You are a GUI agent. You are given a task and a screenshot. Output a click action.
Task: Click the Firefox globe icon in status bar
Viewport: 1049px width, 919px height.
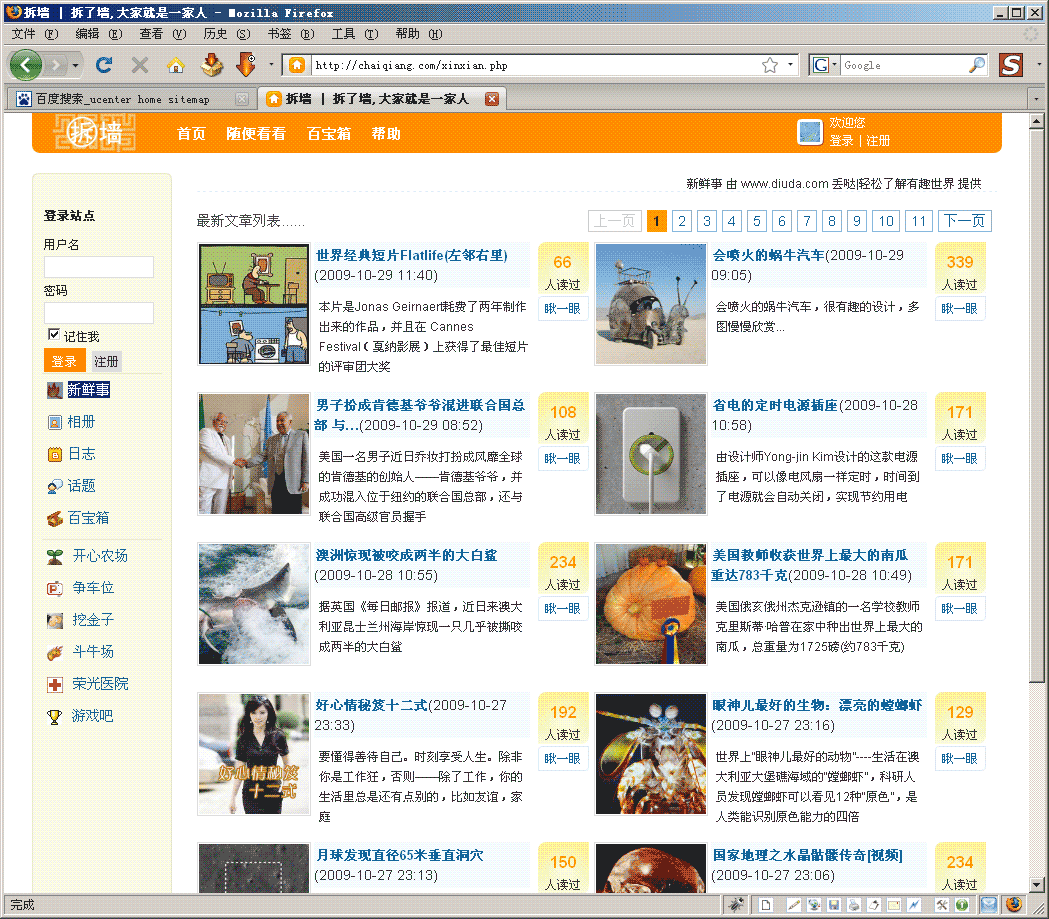[x=1014, y=905]
